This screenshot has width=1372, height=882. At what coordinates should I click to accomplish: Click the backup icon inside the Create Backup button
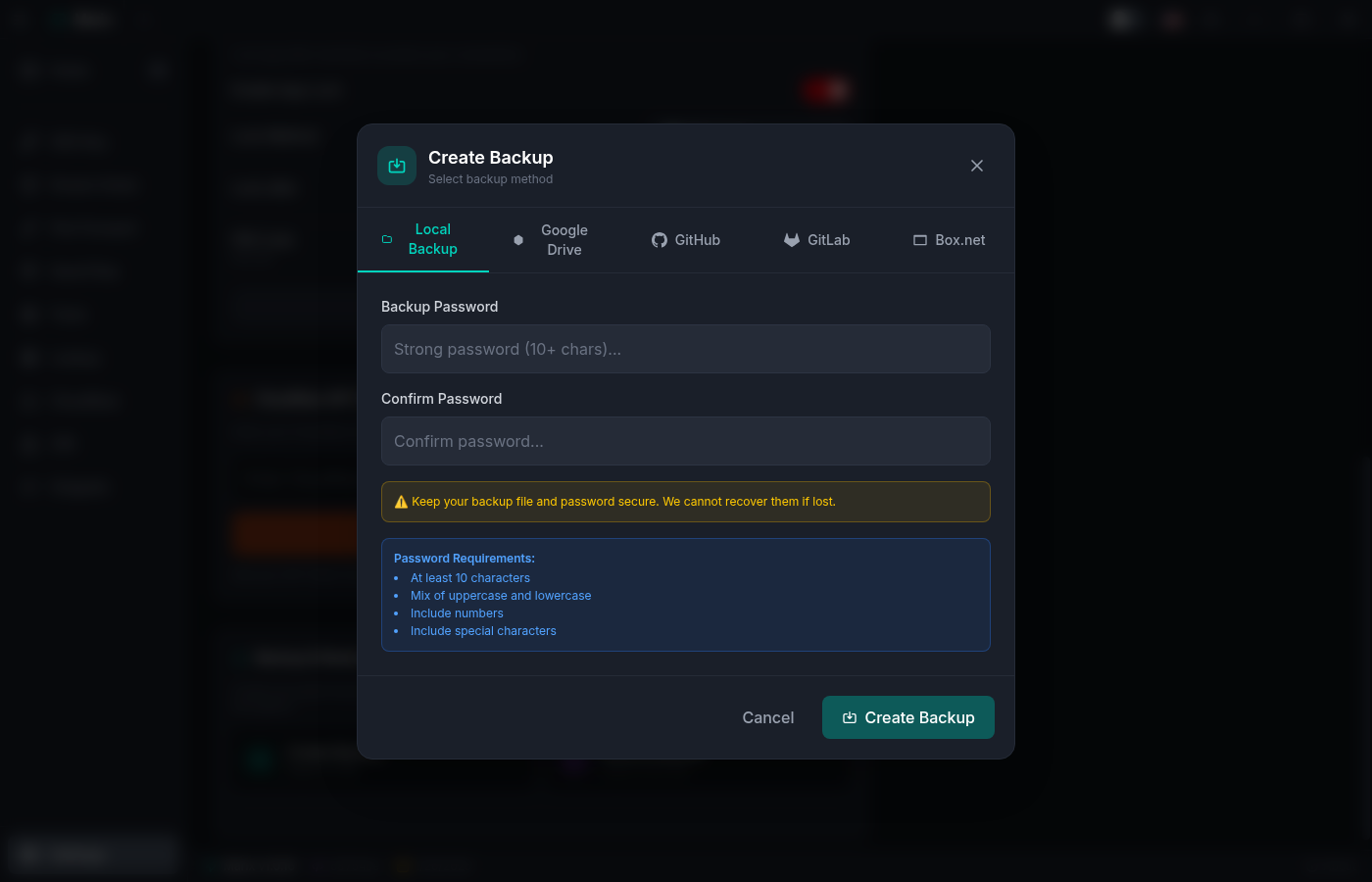(x=851, y=716)
